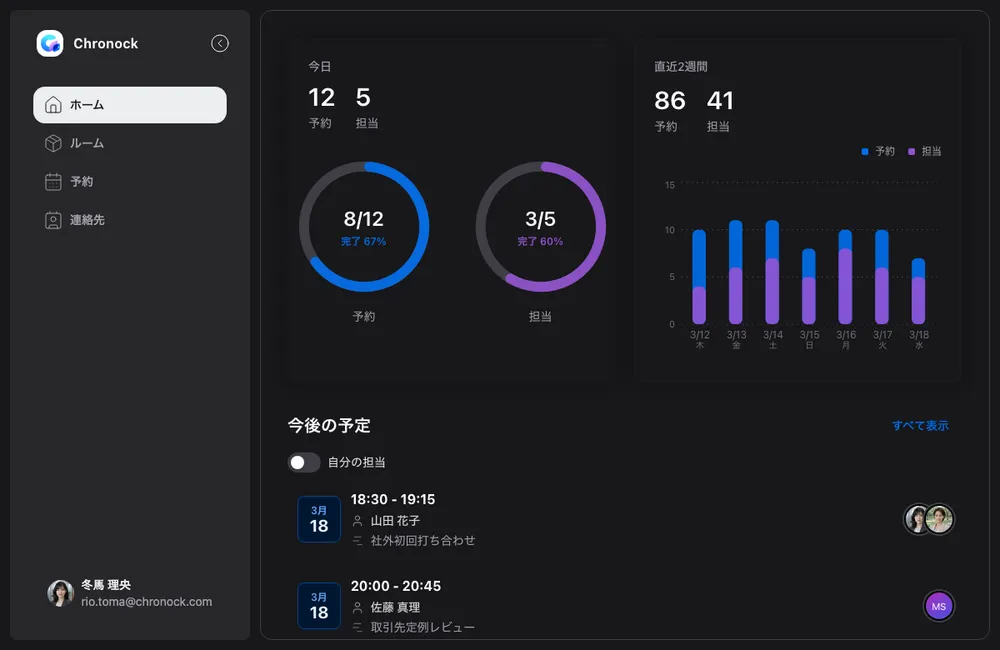Click the home icon in sidebar
1000x650 pixels.
click(54, 105)
